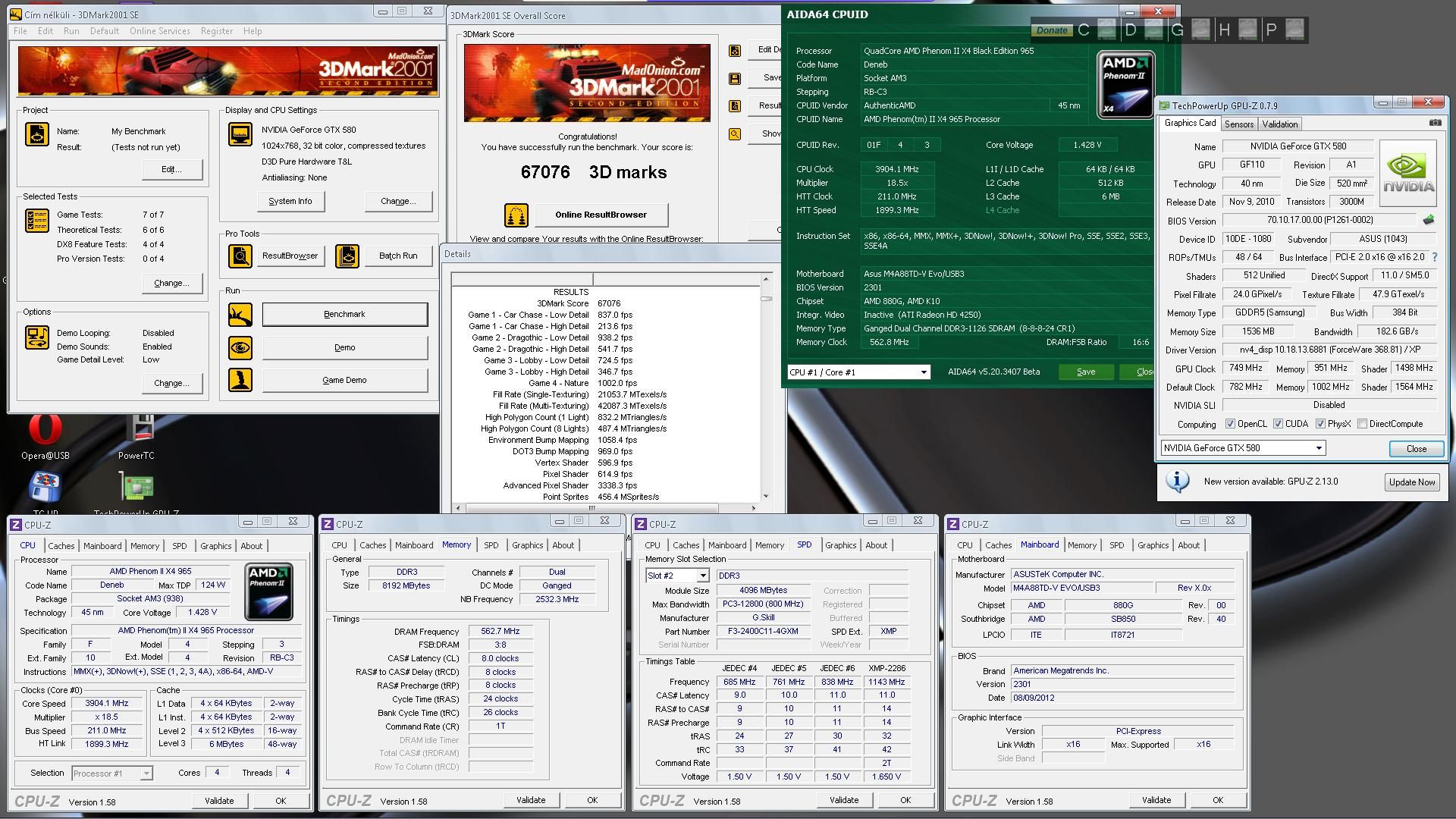The height and width of the screenshot is (819, 1456).
Task: Click the AMD Phenom II logo in AIDA64 CPUID
Action: (x=1125, y=84)
